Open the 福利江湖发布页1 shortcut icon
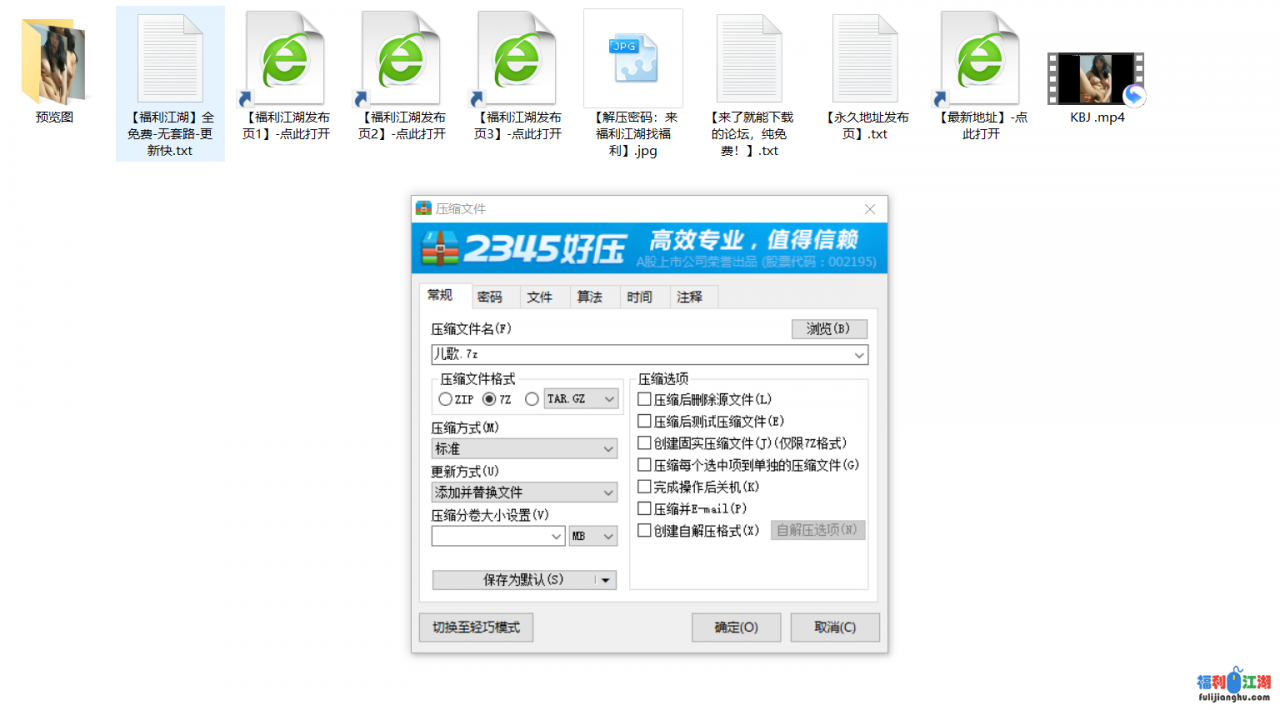This screenshot has width=1280, height=710. click(x=285, y=60)
